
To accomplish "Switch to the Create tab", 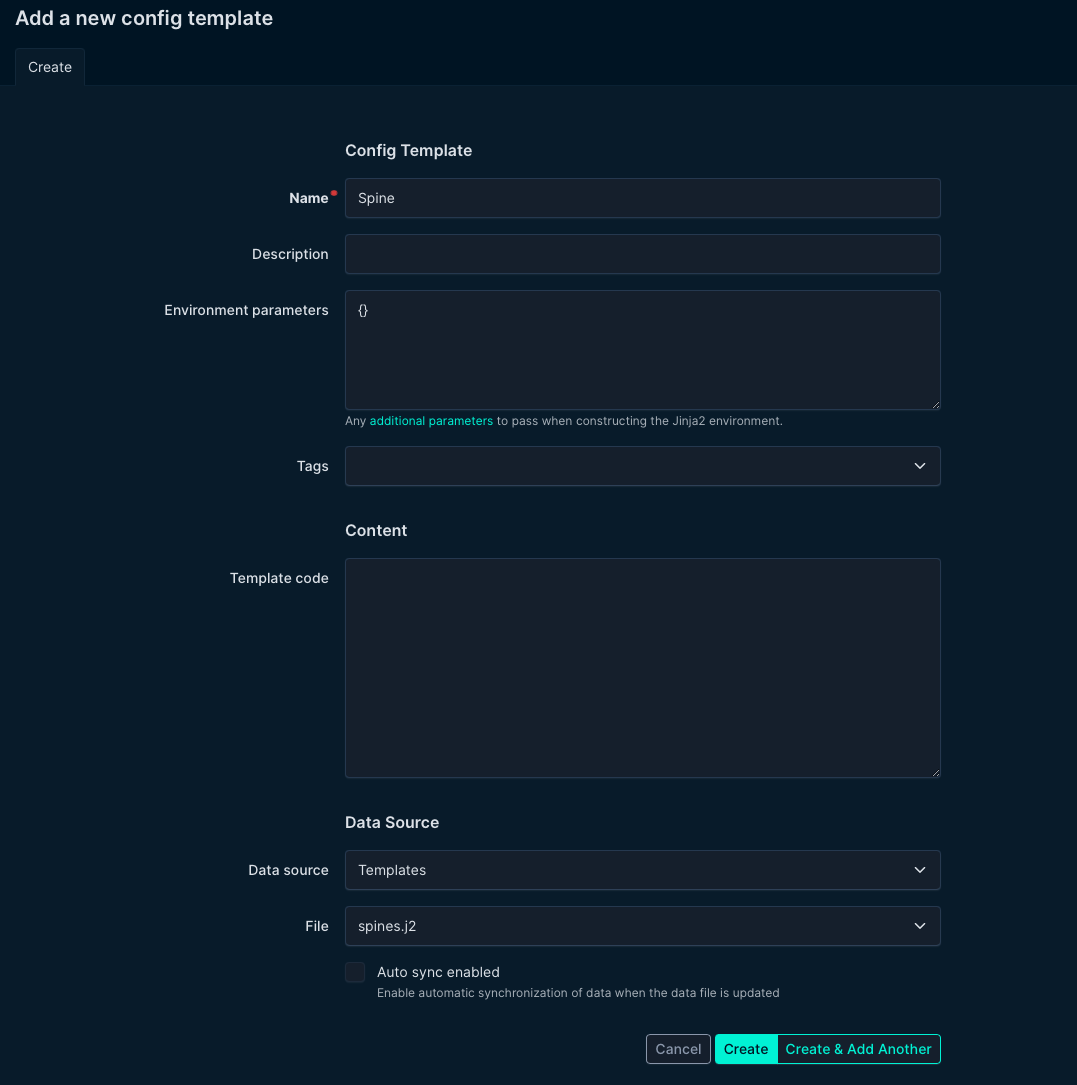I will click(x=49, y=67).
